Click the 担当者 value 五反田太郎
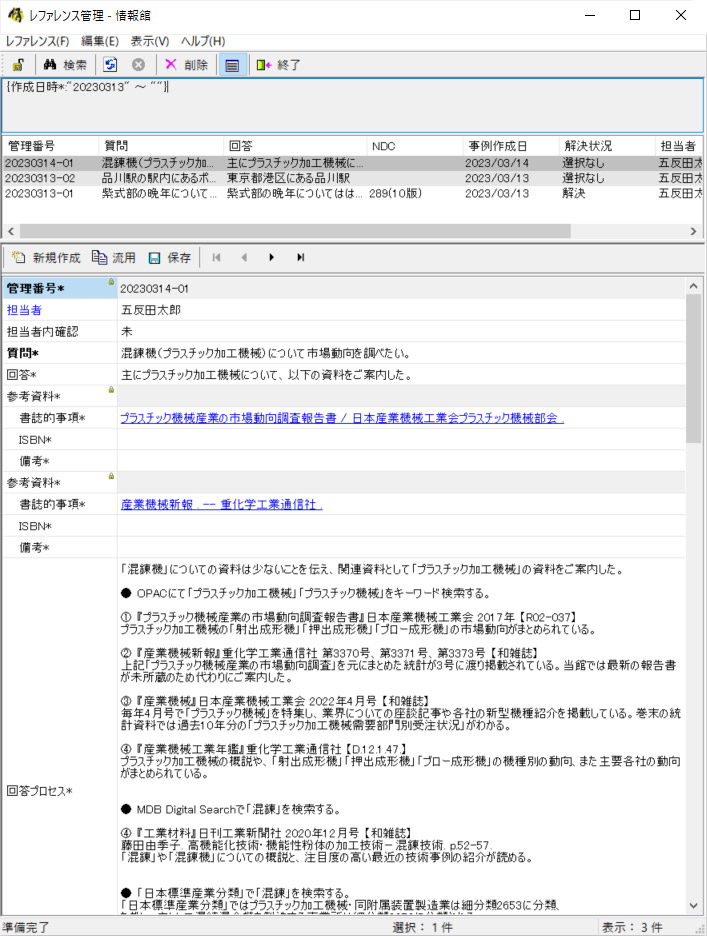This screenshot has width=707, height=936. (x=401, y=310)
